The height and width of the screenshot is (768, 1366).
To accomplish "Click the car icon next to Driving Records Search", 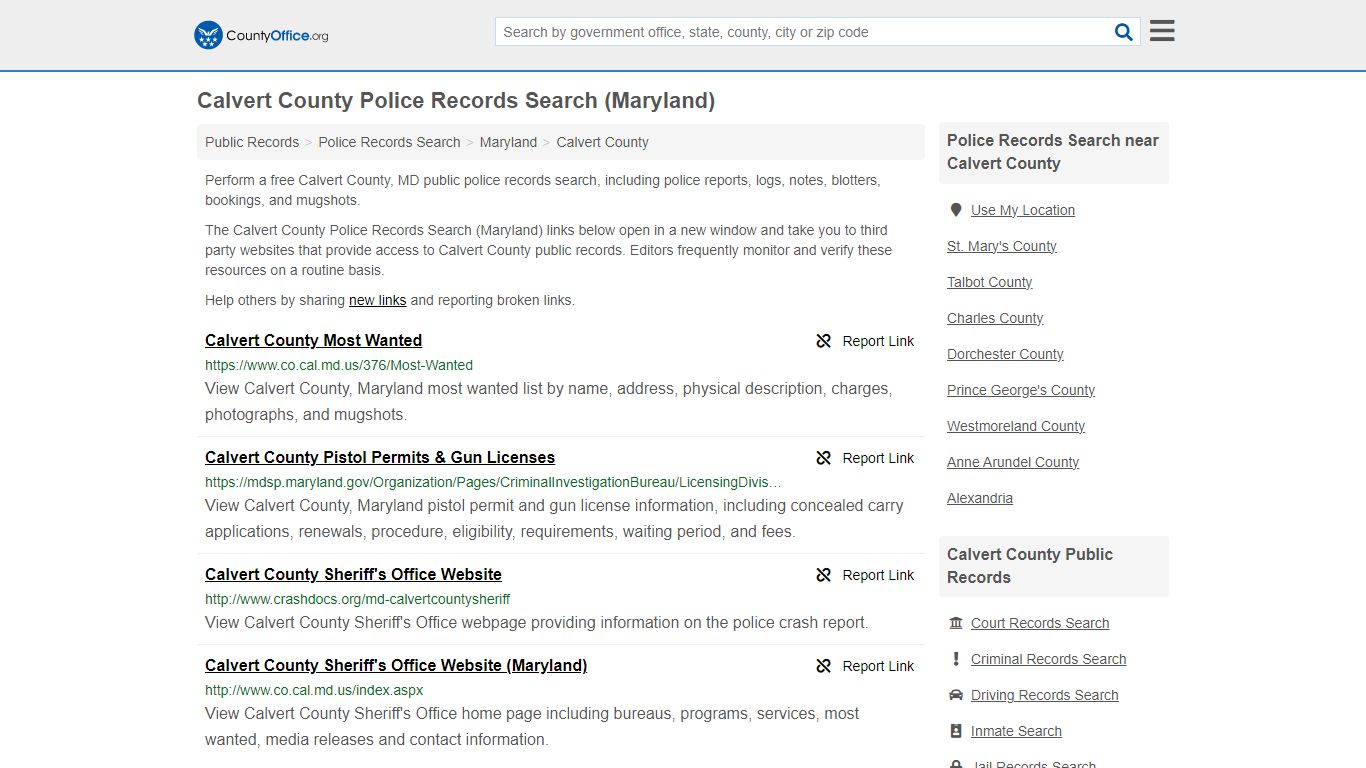I will tap(957, 694).
